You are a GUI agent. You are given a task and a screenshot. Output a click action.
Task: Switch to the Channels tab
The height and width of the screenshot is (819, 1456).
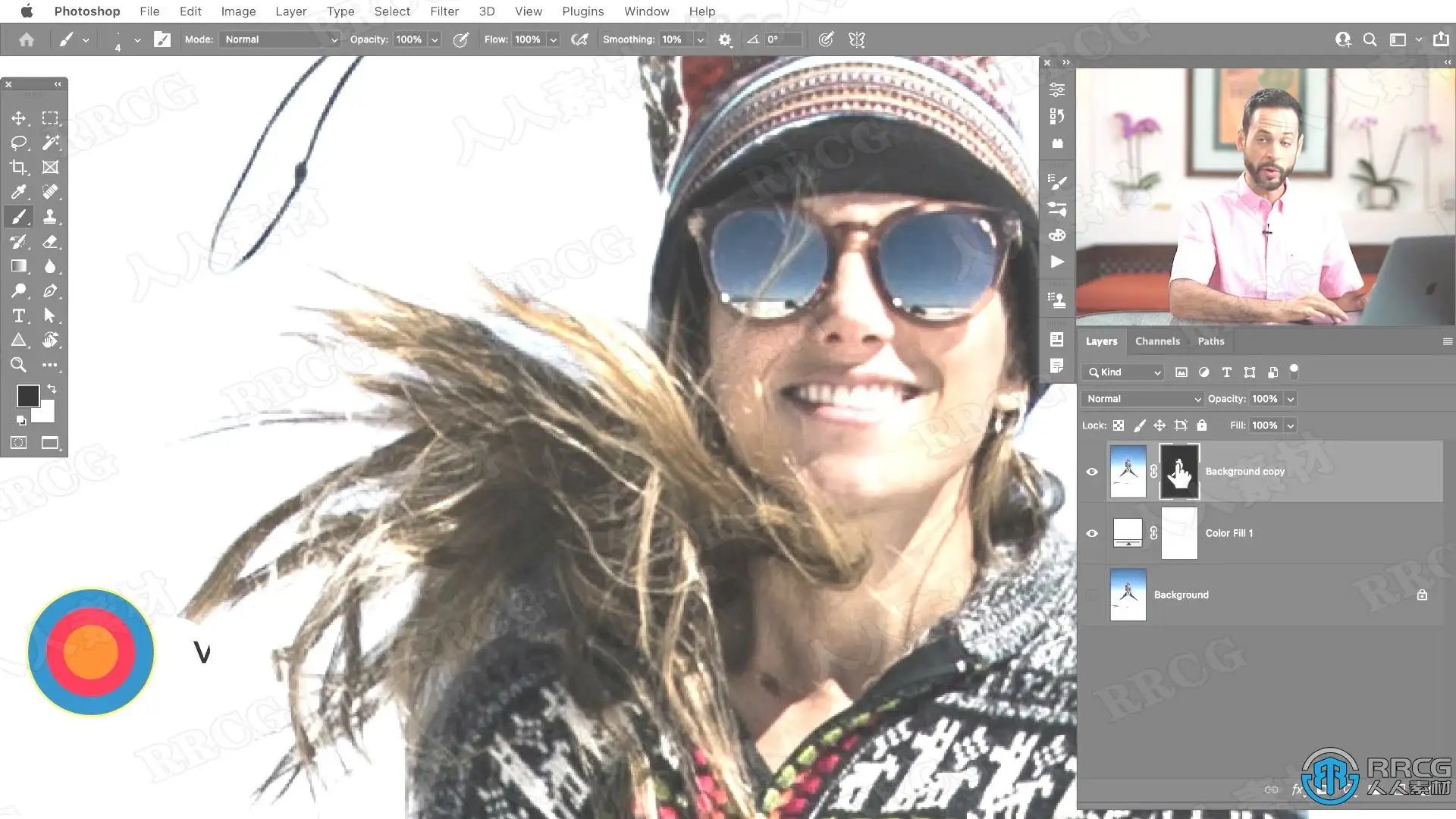1157,341
